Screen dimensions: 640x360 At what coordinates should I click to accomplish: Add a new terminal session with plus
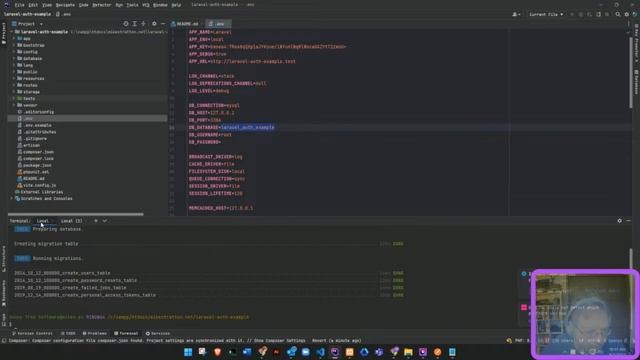[x=96, y=221]
